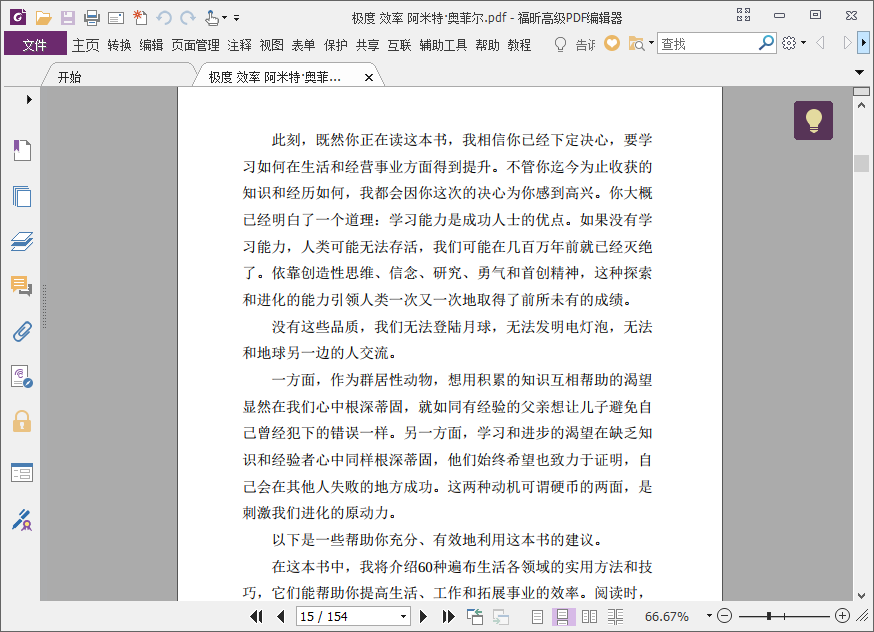Go to the next page
Screen dimensions: 874x632
(x=423, y=616)
